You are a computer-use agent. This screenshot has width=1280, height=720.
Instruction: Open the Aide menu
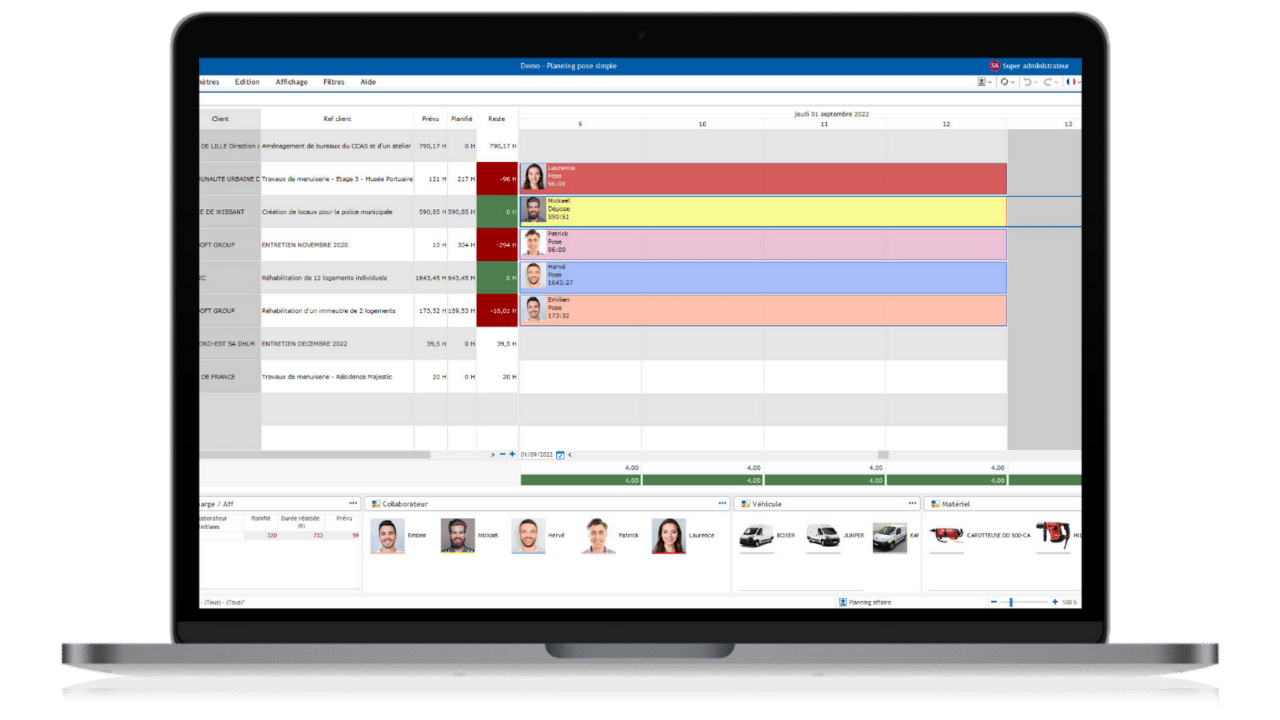tap(368, 82)
